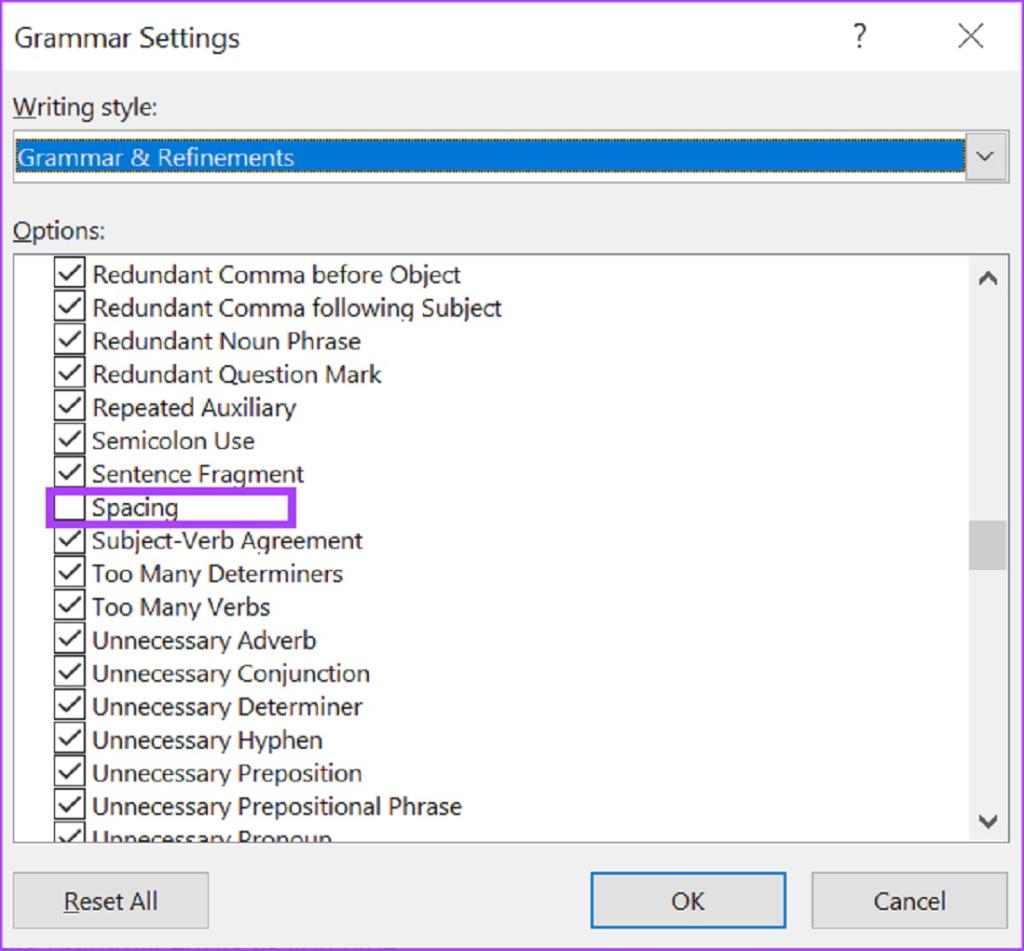Close the Grammar Settings dialog

click(x=970, y=36)
